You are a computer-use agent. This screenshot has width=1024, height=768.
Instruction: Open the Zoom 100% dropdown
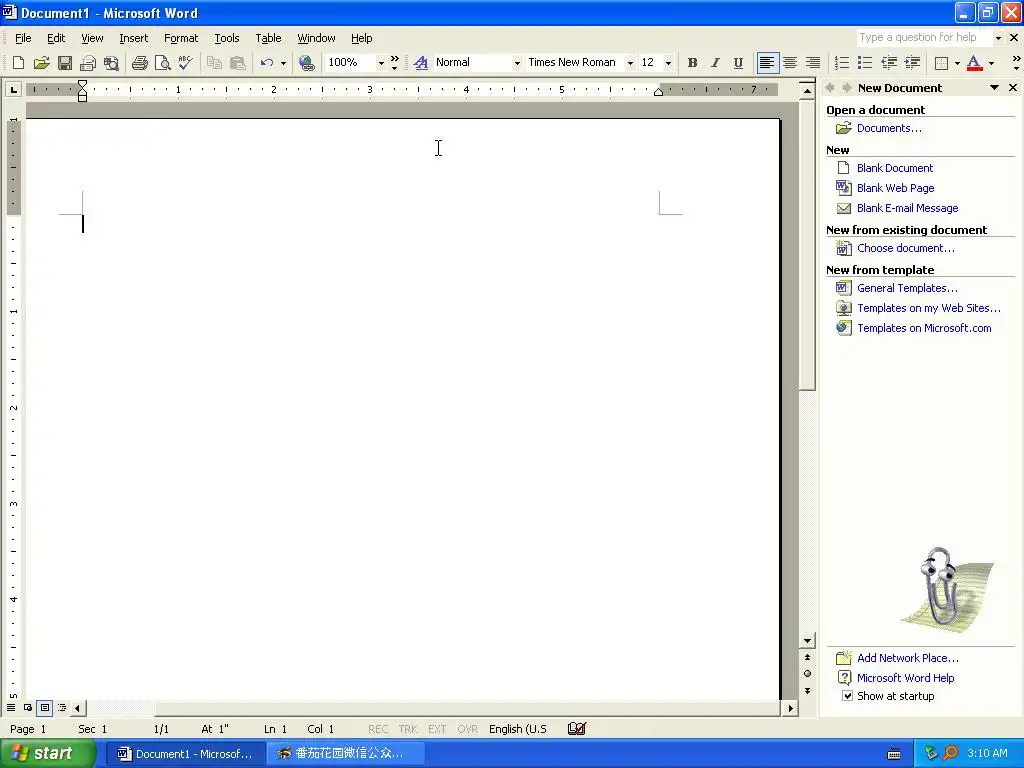(x=381, y=63)
